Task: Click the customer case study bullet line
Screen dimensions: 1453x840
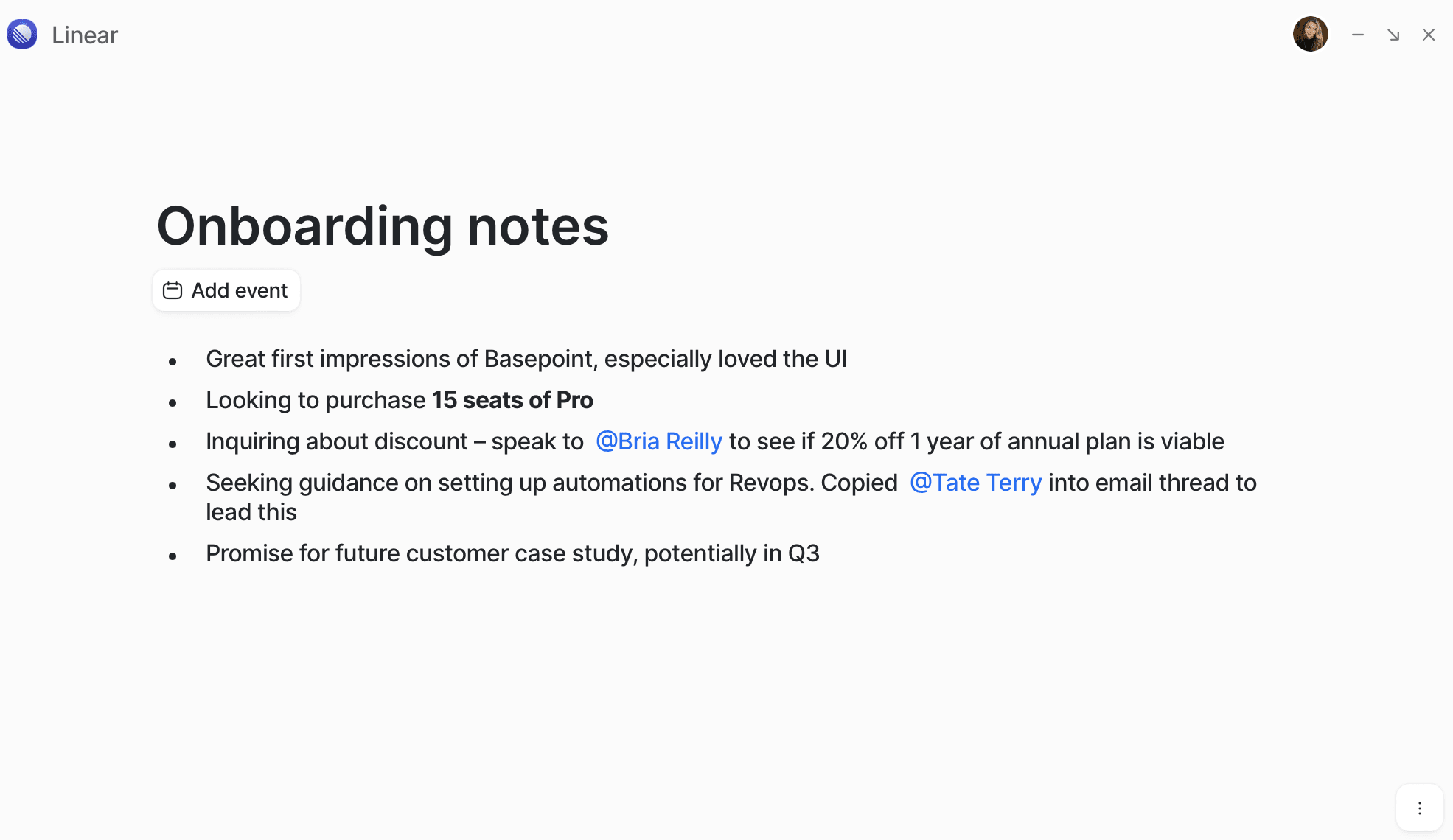Action: tap(512, 553)
